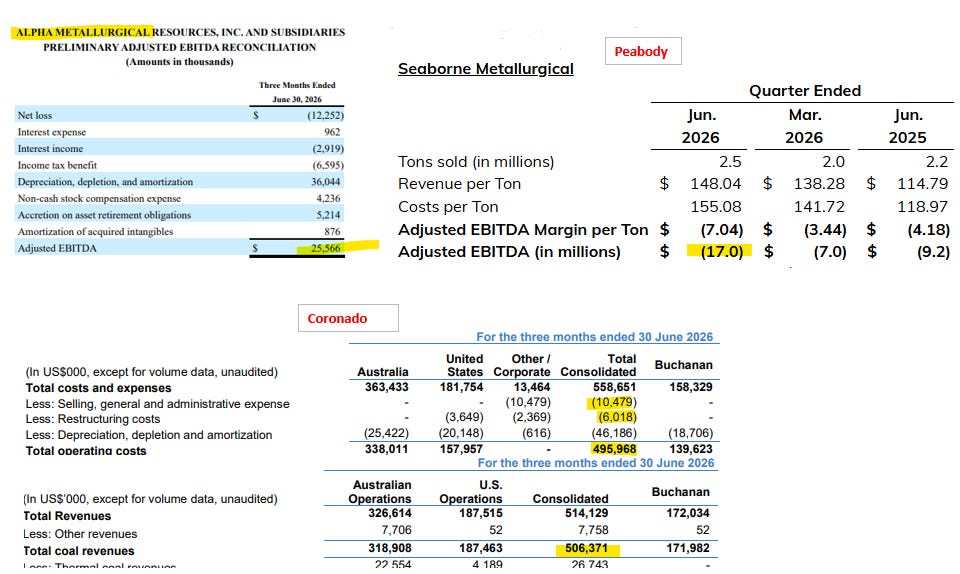This screenshot has height=574, width=960.
Task: Select Australian total coal revenues 318,908
Action: 389,548
